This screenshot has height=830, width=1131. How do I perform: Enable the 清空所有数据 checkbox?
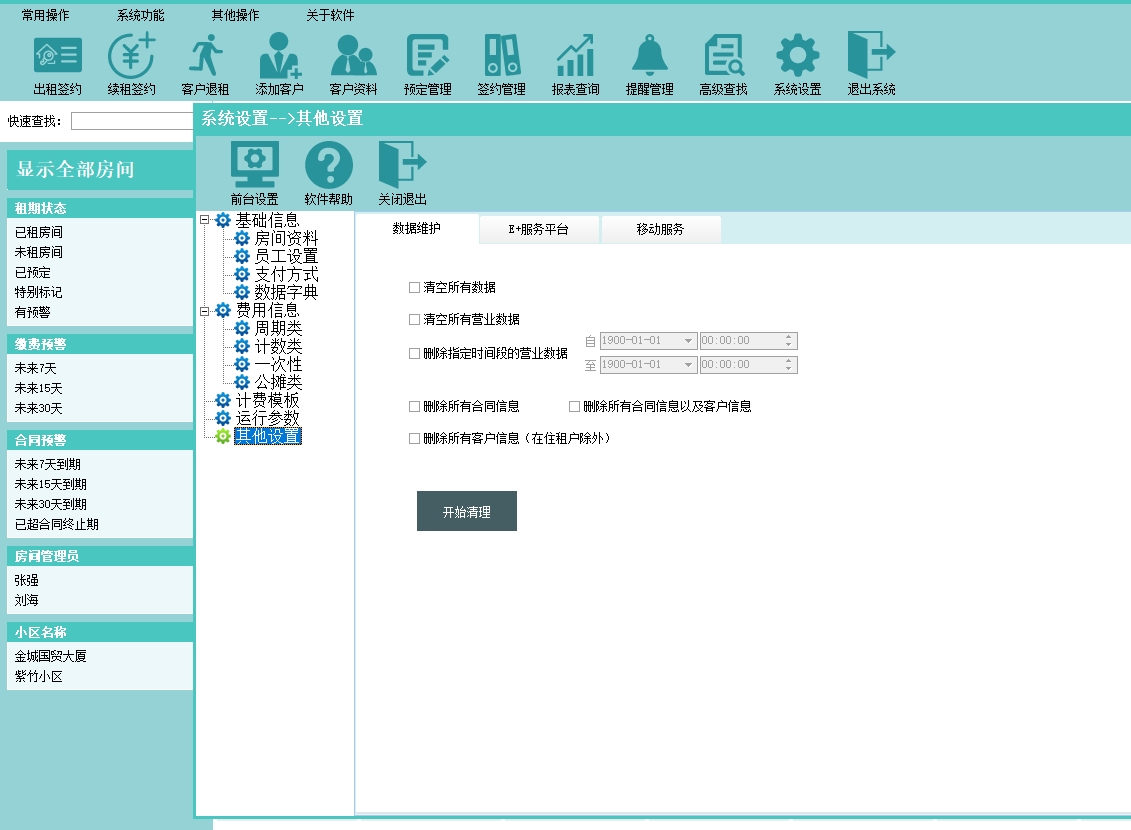(414, 288)
